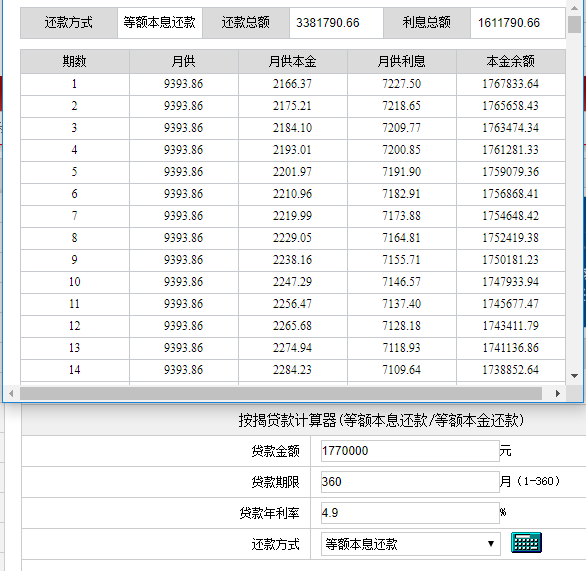Click the 贷款期限 input field
The image size is (586, 571).
click(410, 482)
